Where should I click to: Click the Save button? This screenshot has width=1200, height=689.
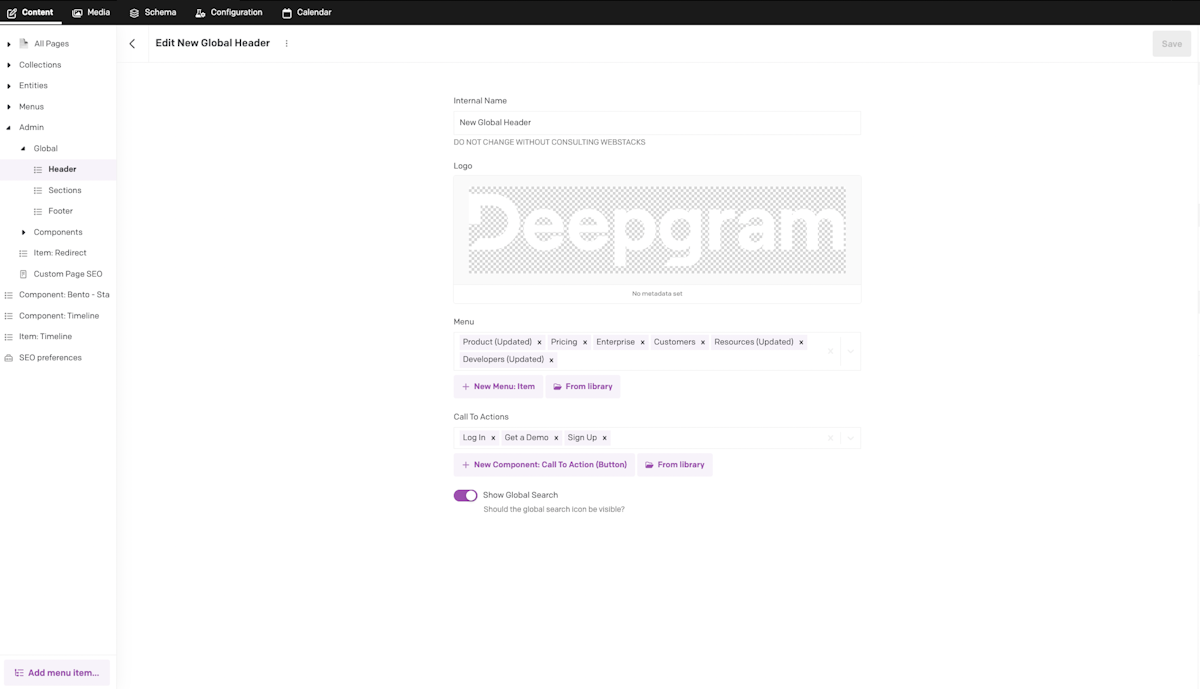pyautogui.click(x=1171, y=44)
